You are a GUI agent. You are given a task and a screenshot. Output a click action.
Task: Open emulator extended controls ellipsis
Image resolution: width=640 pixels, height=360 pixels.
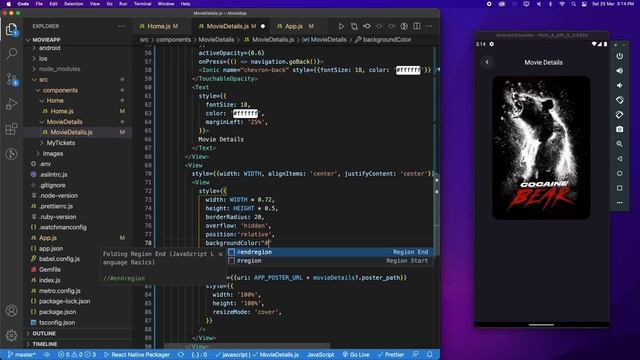[x=620, y=203]
